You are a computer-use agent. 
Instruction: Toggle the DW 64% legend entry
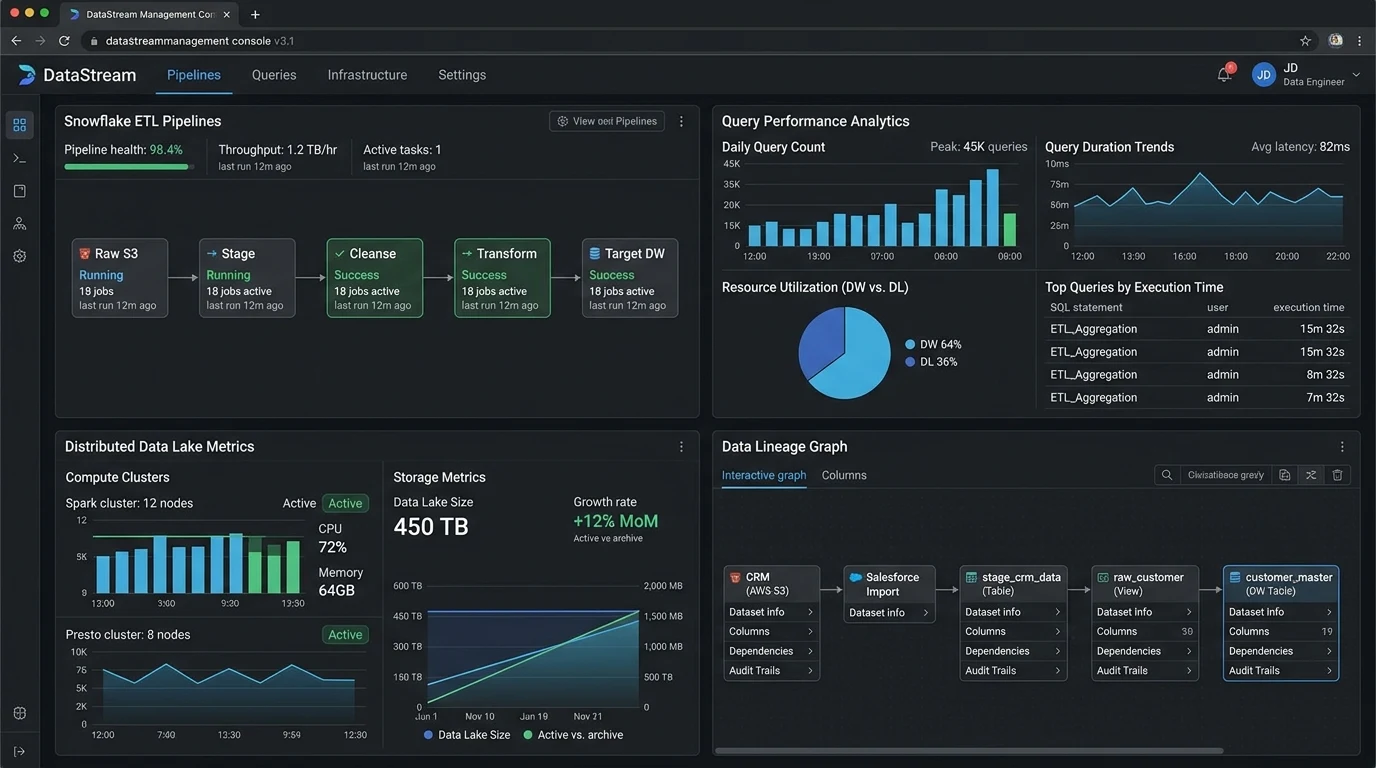point(933,344)
